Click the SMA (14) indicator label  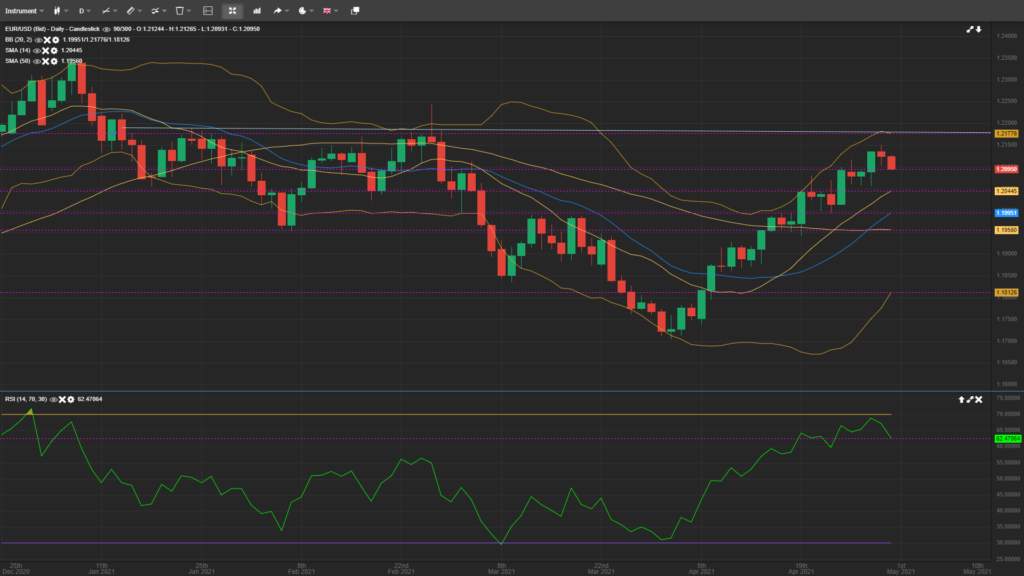click(x=18, y=50)
